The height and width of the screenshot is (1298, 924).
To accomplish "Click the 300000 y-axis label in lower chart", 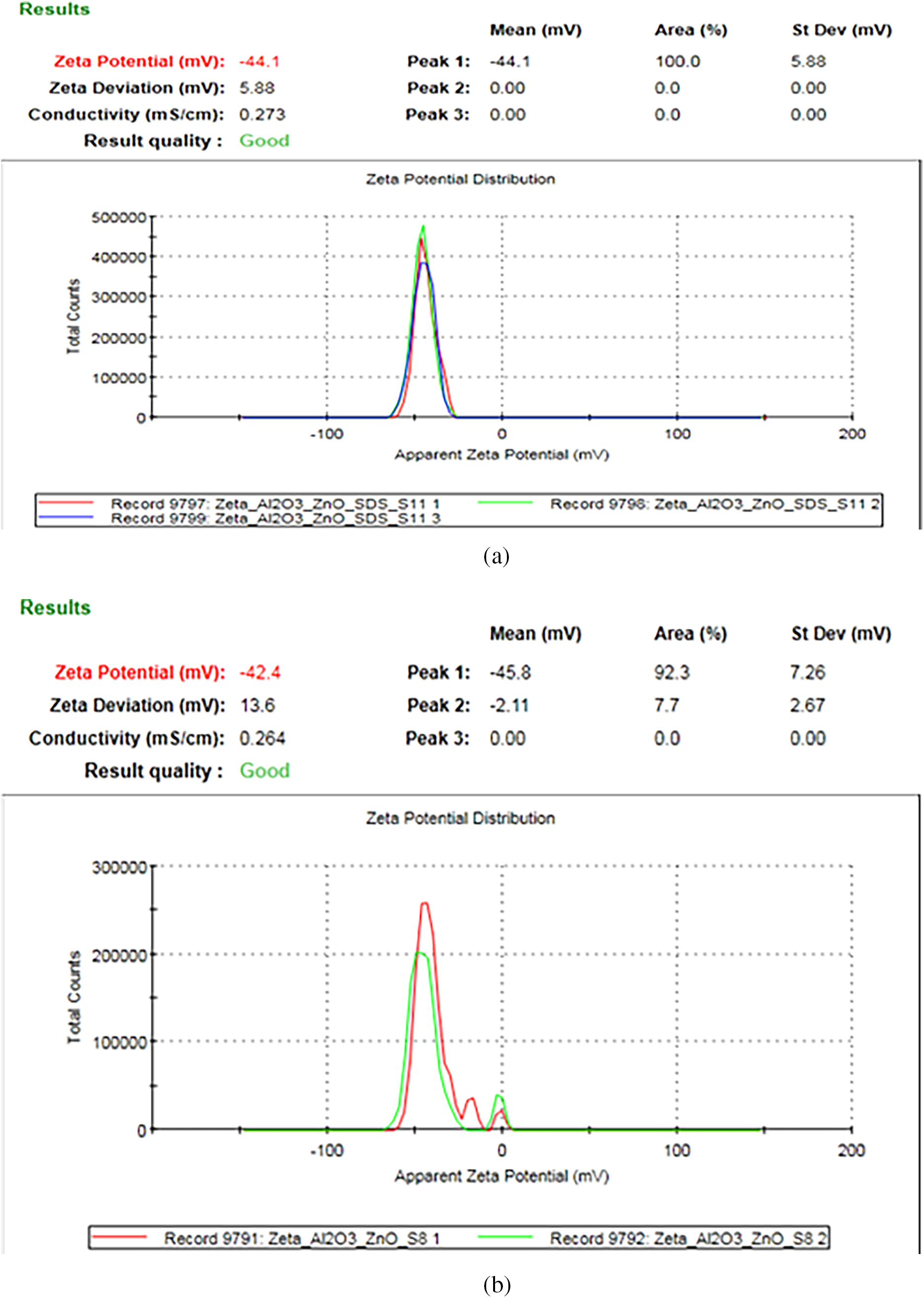I will [119, 868].
